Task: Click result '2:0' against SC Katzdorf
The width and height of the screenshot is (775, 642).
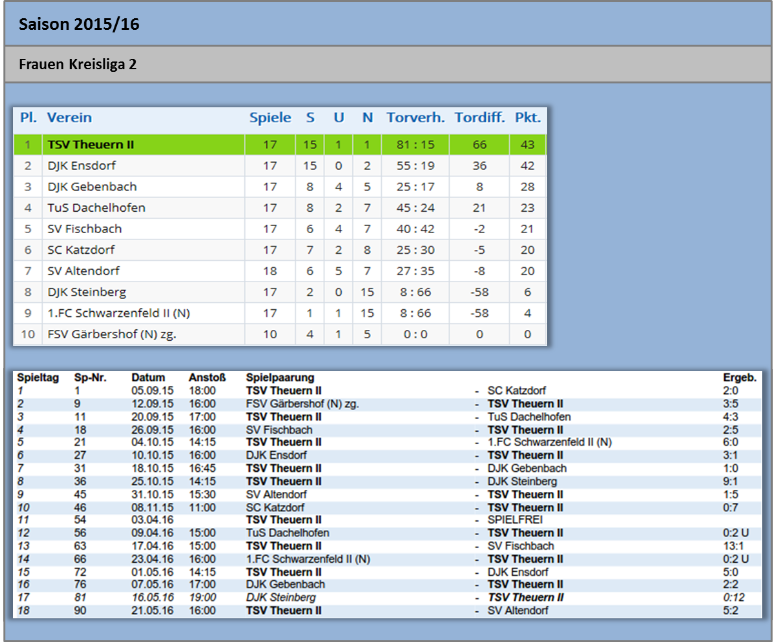Action: 731,391
